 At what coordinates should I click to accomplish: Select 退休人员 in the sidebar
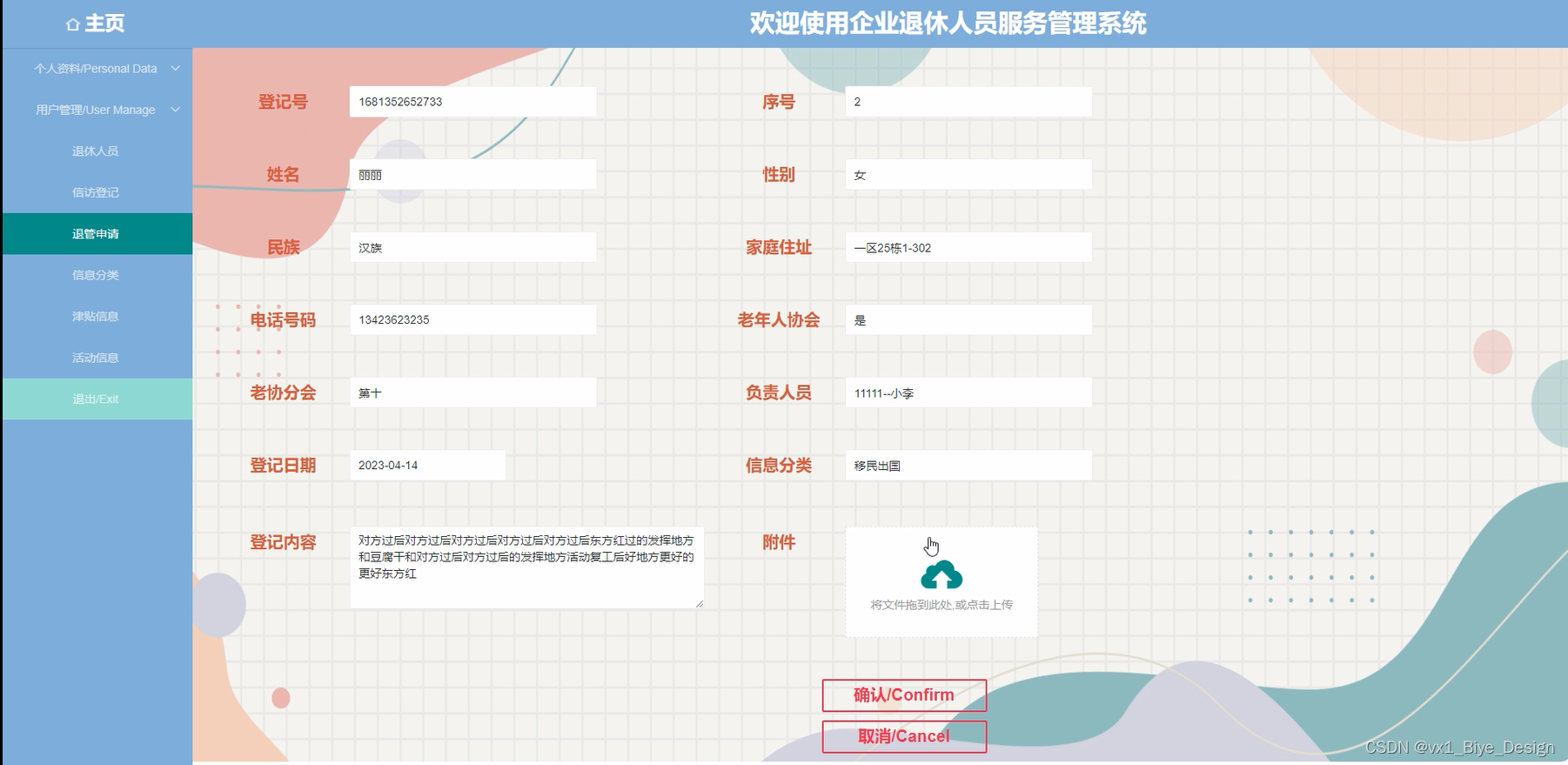click(97, 151)
